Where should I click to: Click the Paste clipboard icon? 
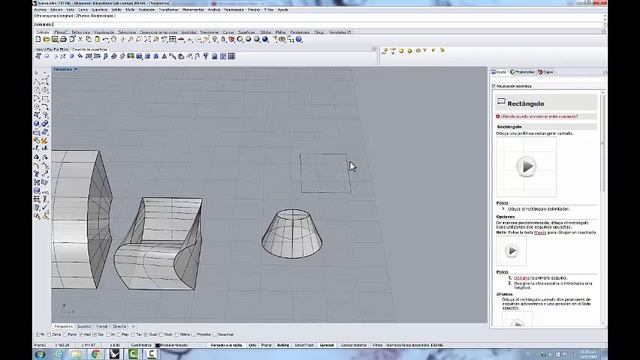[97, 39]
